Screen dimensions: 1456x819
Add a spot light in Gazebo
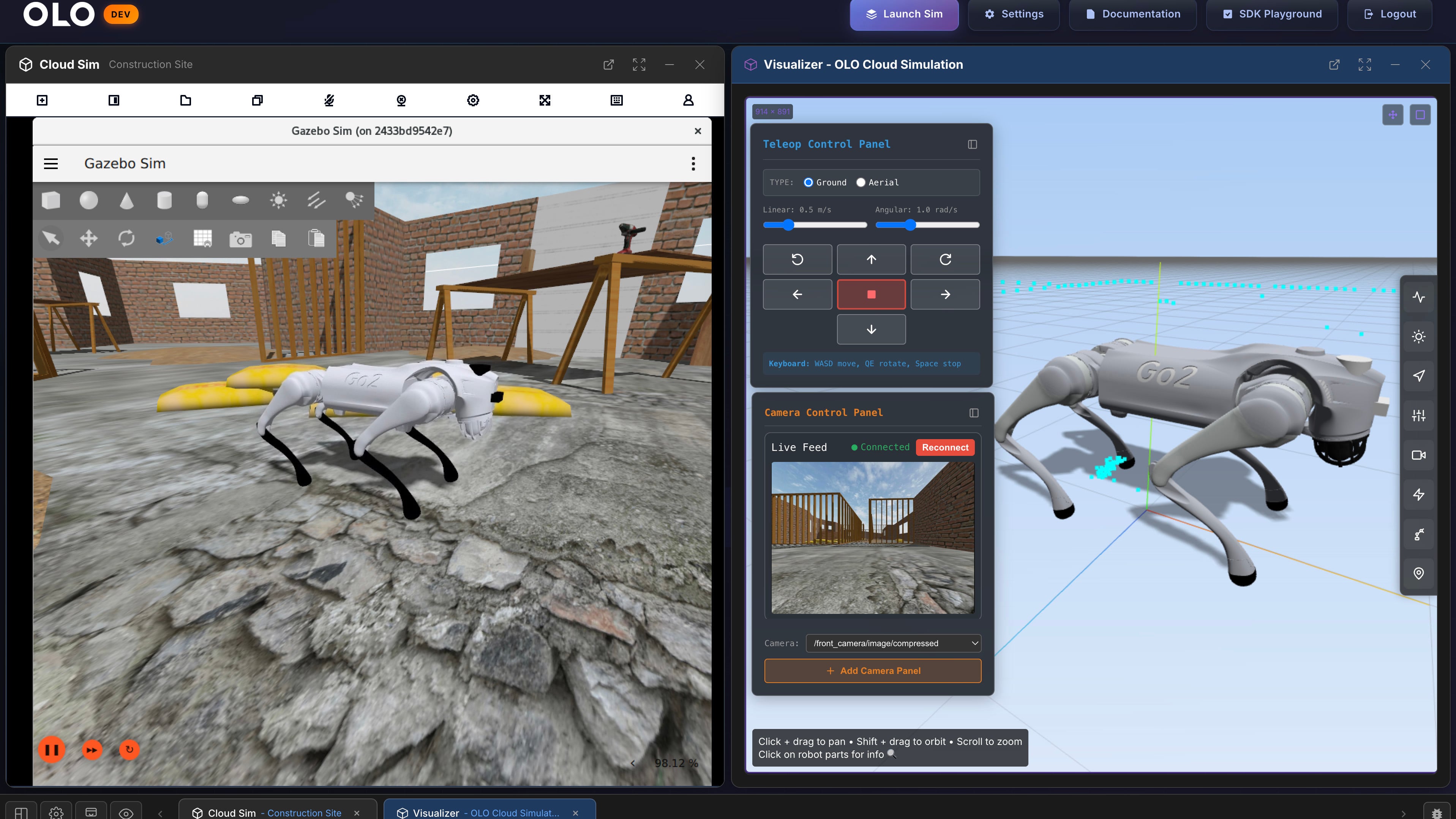coord(354,200)
